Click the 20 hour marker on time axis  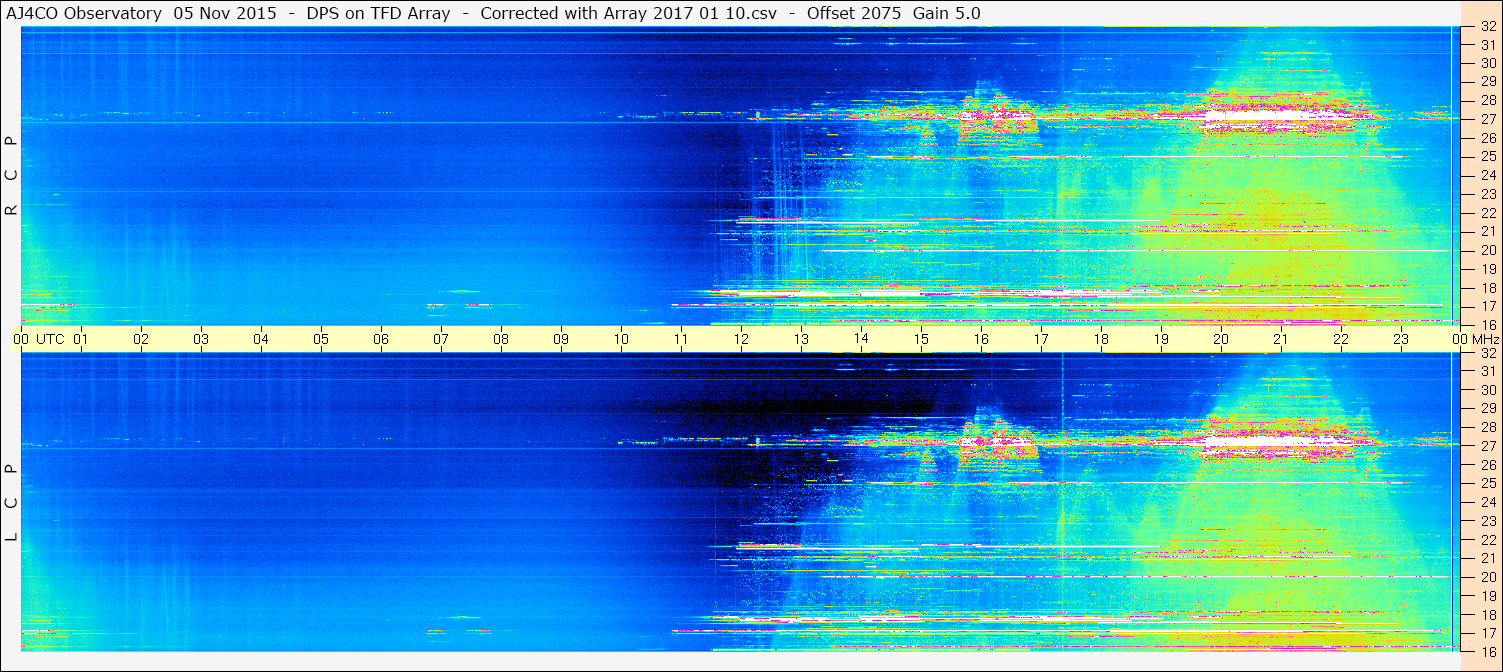point(1221,339)
